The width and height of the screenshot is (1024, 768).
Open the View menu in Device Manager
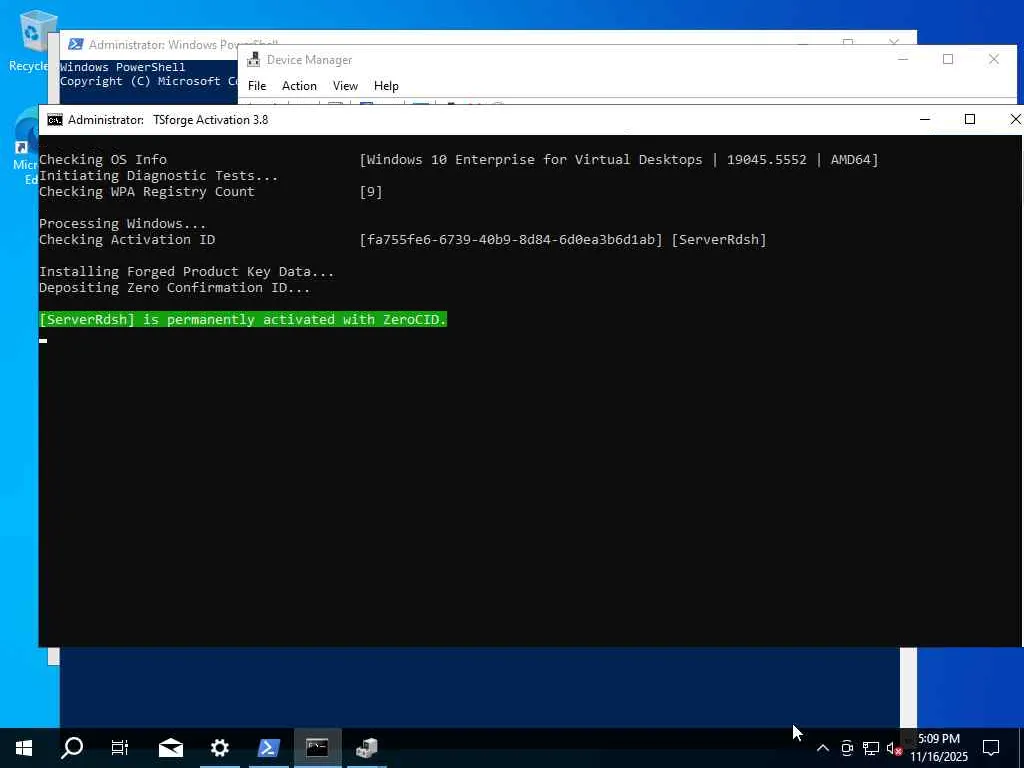(x=345, y=86)
